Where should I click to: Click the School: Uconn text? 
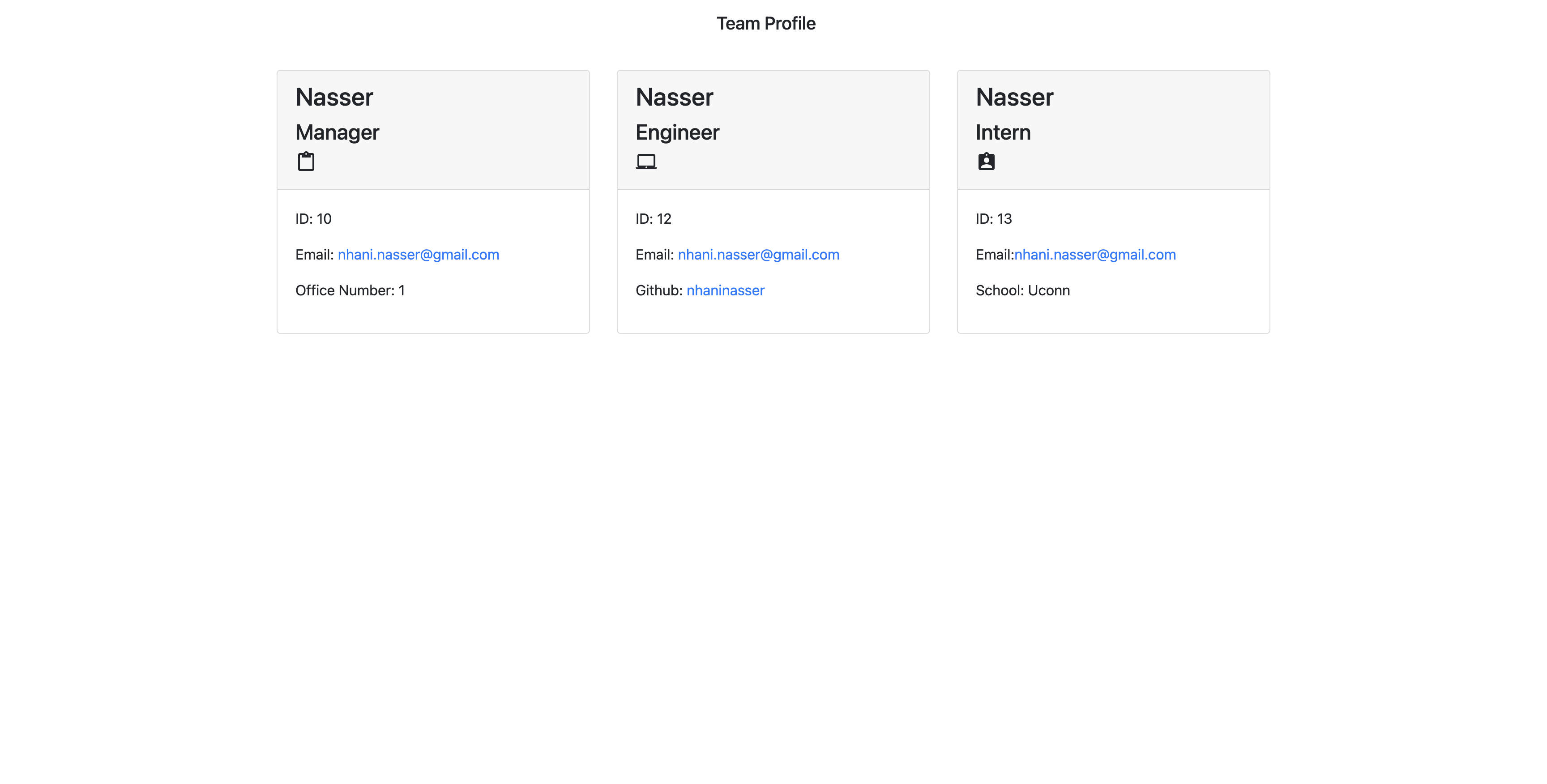[x=1023, y=290]
